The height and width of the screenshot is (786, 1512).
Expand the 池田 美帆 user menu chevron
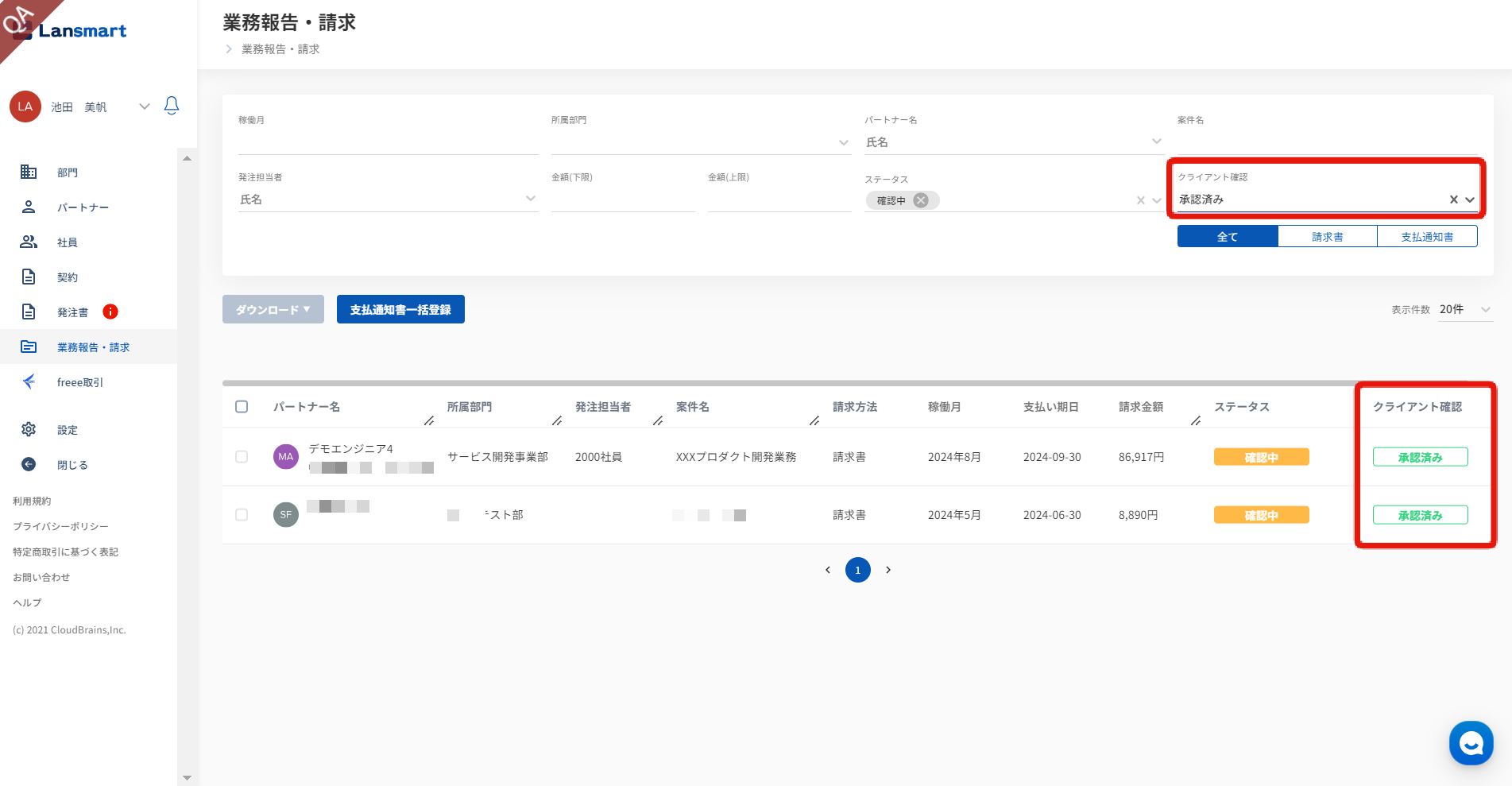tap(144, 106)
